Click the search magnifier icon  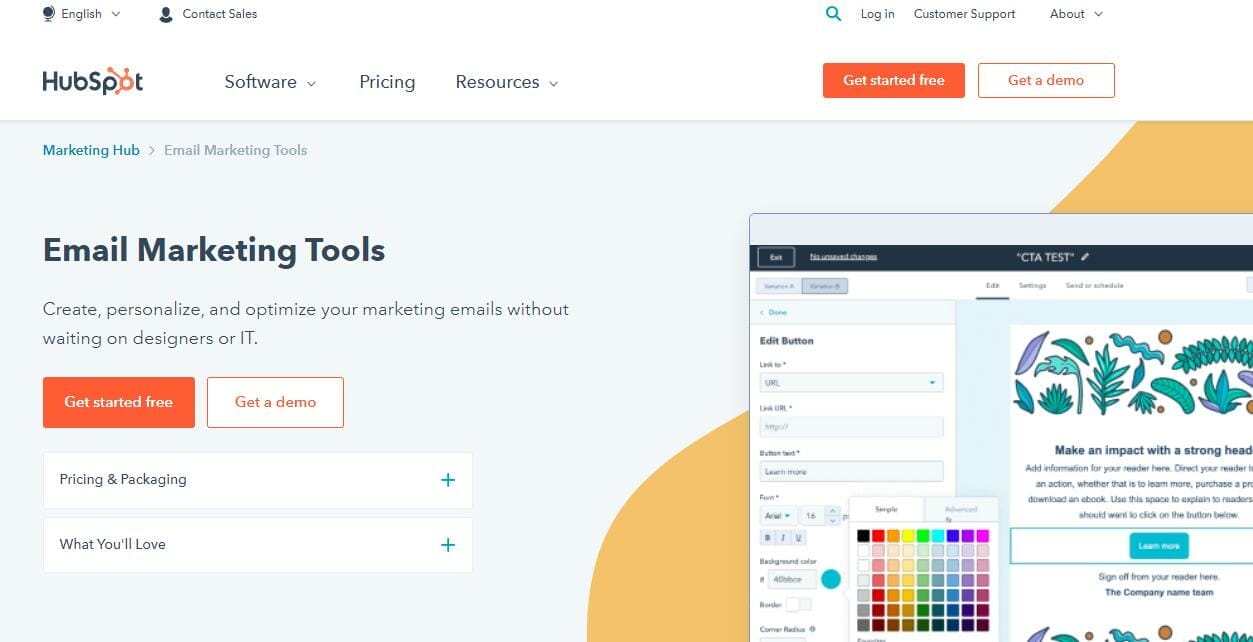[833, 14]
